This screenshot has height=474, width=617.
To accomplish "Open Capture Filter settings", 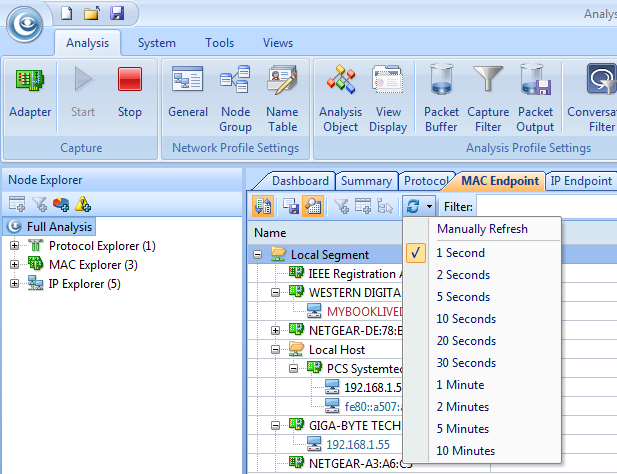I will (x=488, y=98).
